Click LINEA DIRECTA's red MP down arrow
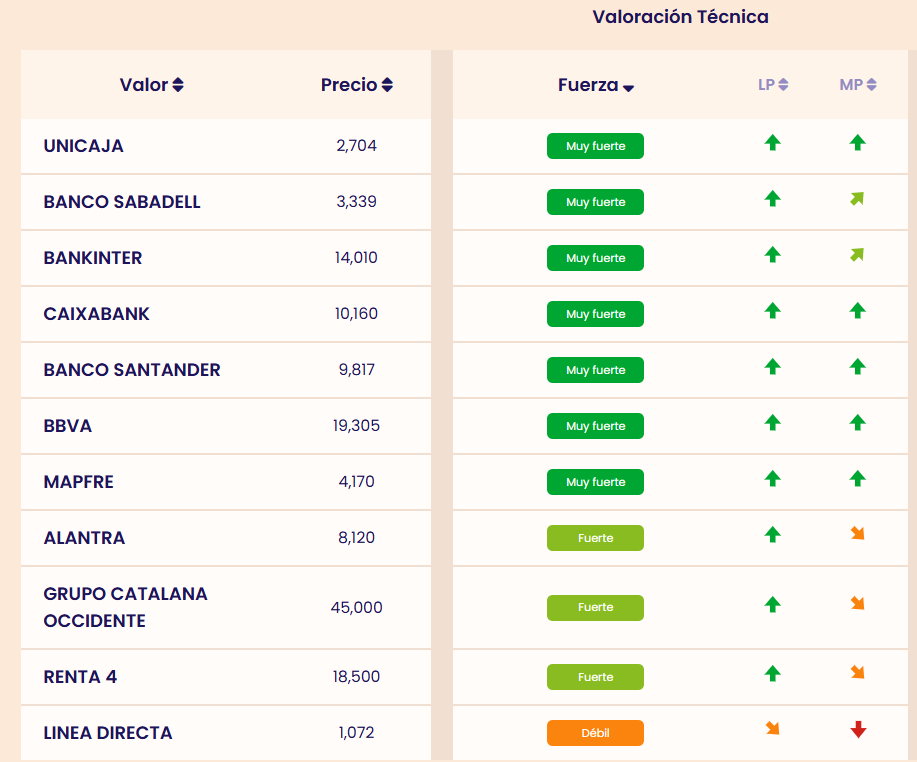The image size is (917, 762). [x=857, y=730]
